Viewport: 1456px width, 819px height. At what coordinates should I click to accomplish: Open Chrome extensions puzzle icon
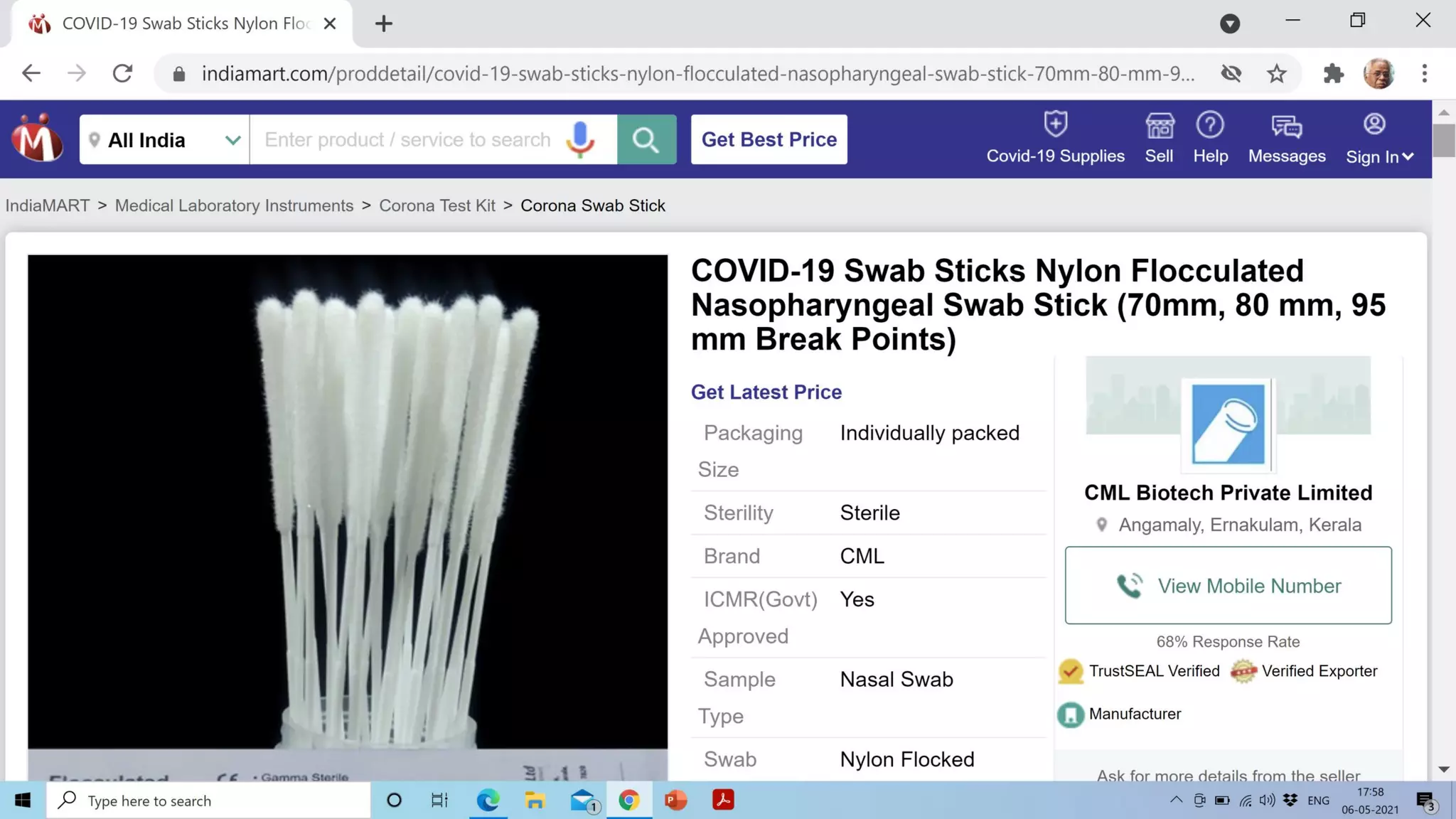[1333, 73]
